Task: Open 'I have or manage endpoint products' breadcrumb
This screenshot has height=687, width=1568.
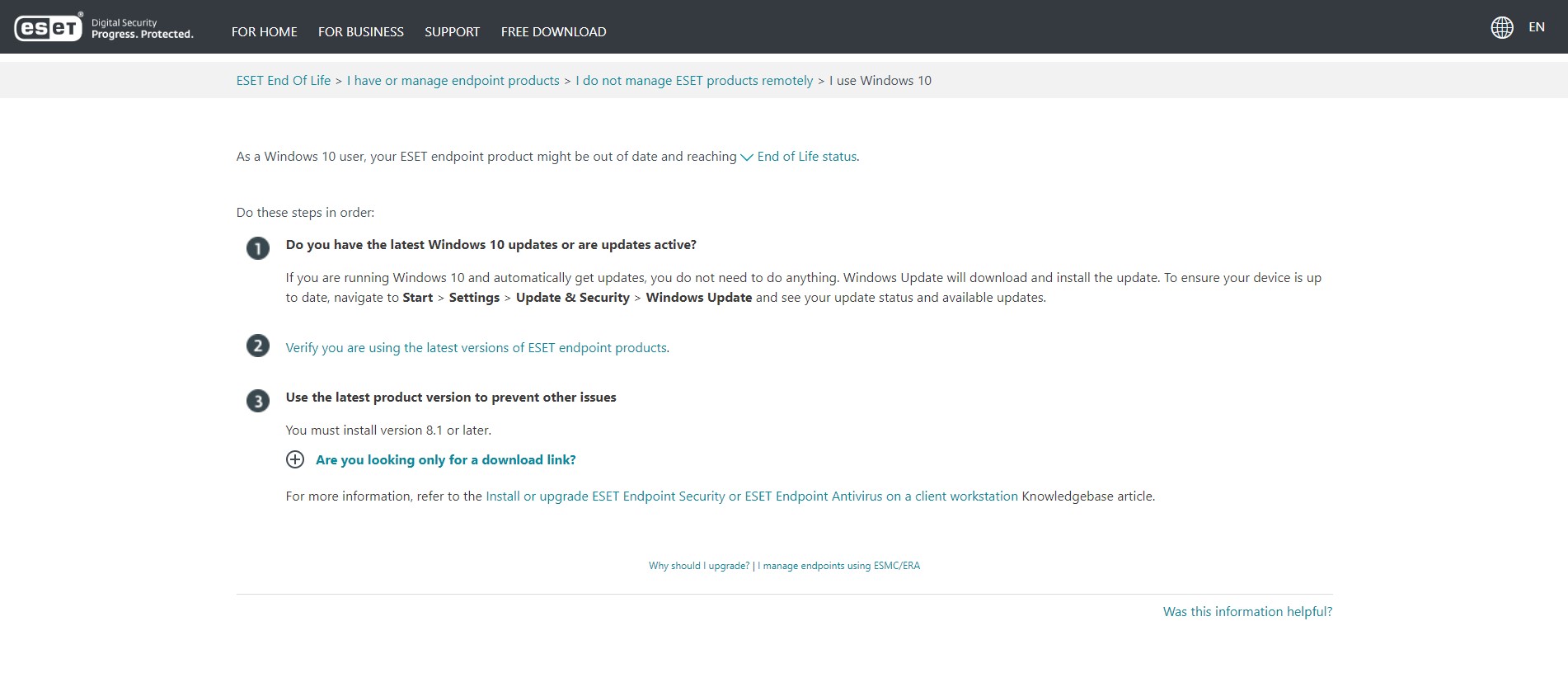Action: [453, 80]
